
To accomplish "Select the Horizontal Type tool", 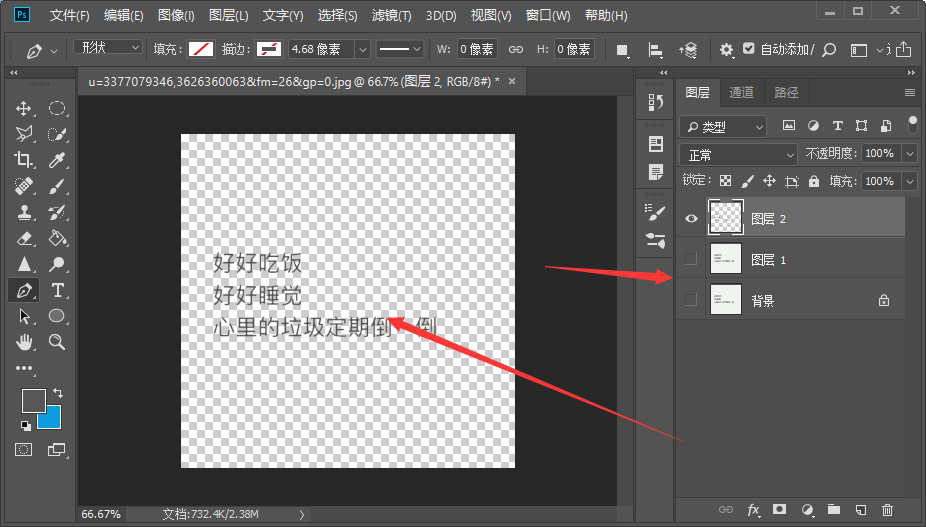I will [x=58, y=290].
